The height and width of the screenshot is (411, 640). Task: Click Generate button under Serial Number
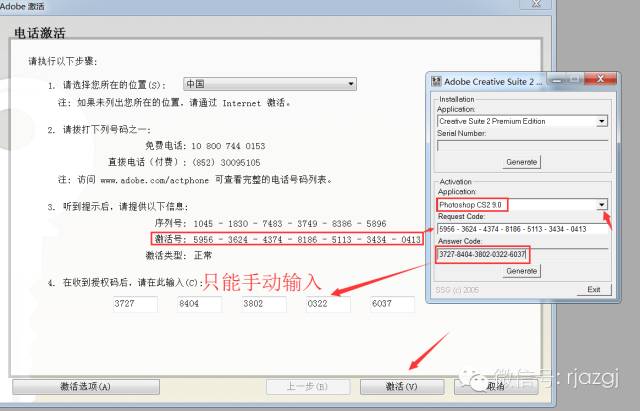[x=522, y=162]
